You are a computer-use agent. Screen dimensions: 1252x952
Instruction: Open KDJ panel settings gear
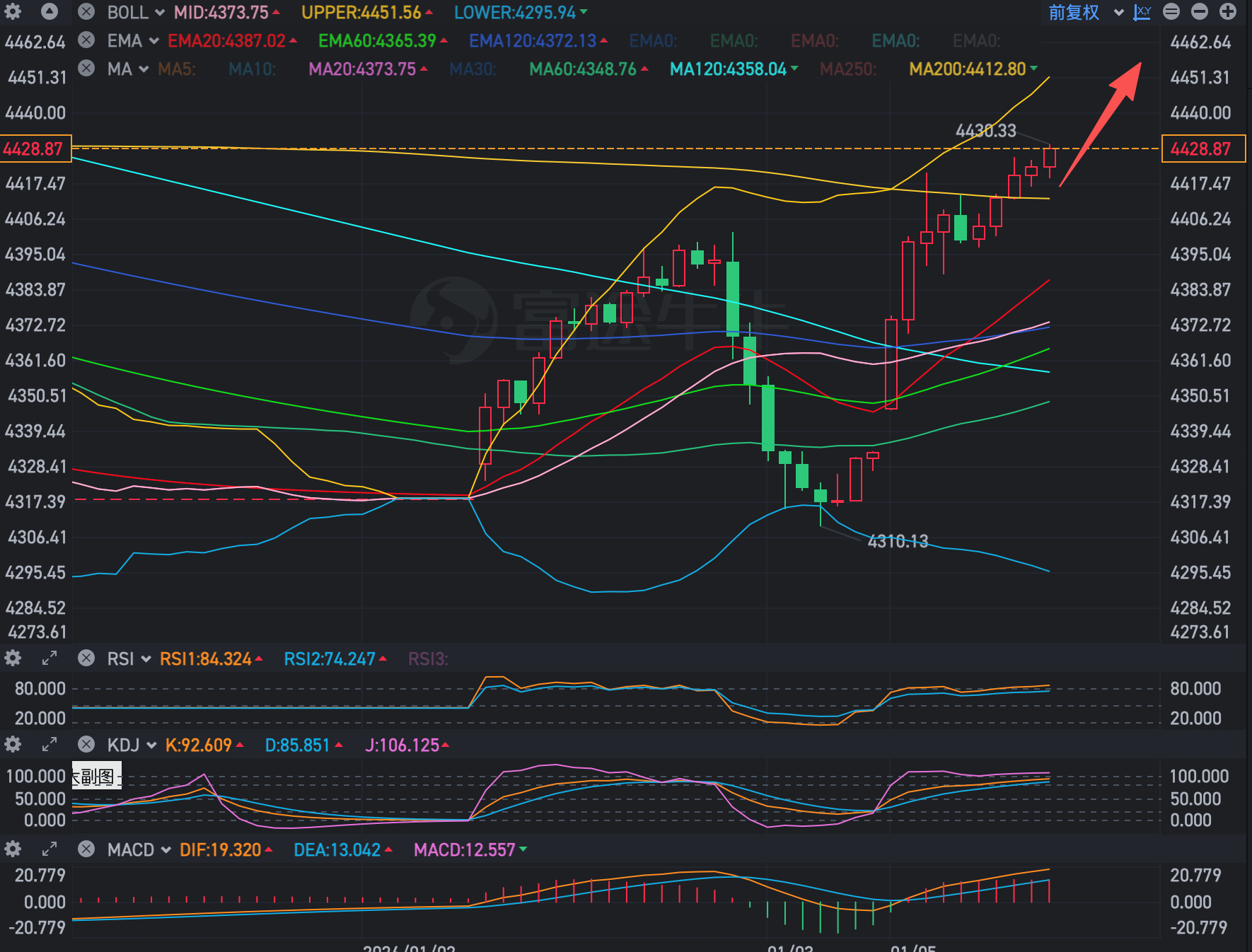[x=13, y=744]
